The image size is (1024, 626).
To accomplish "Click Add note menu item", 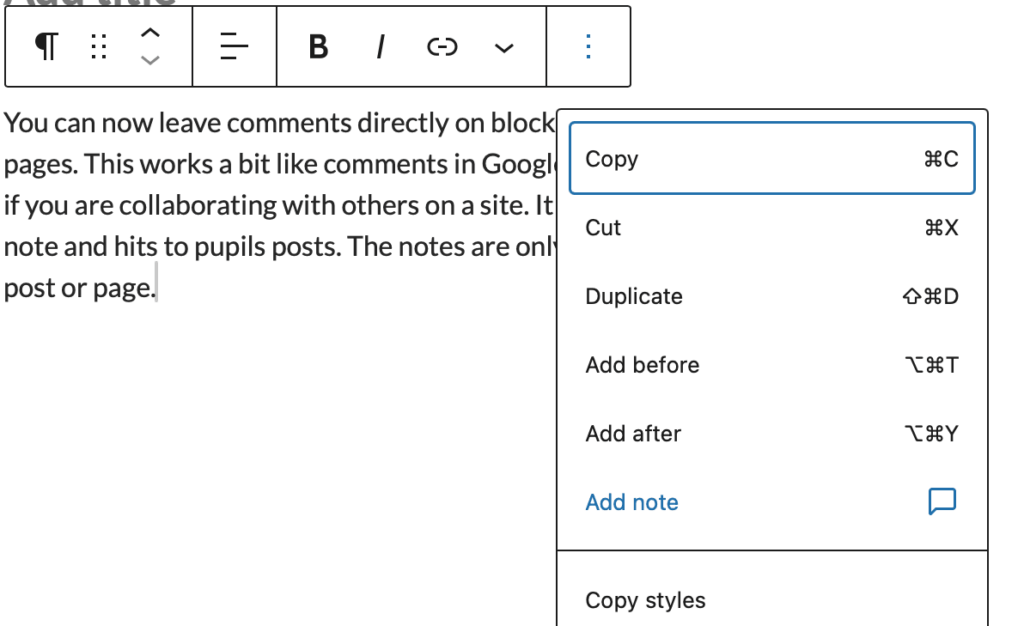I will coord(772,502).
